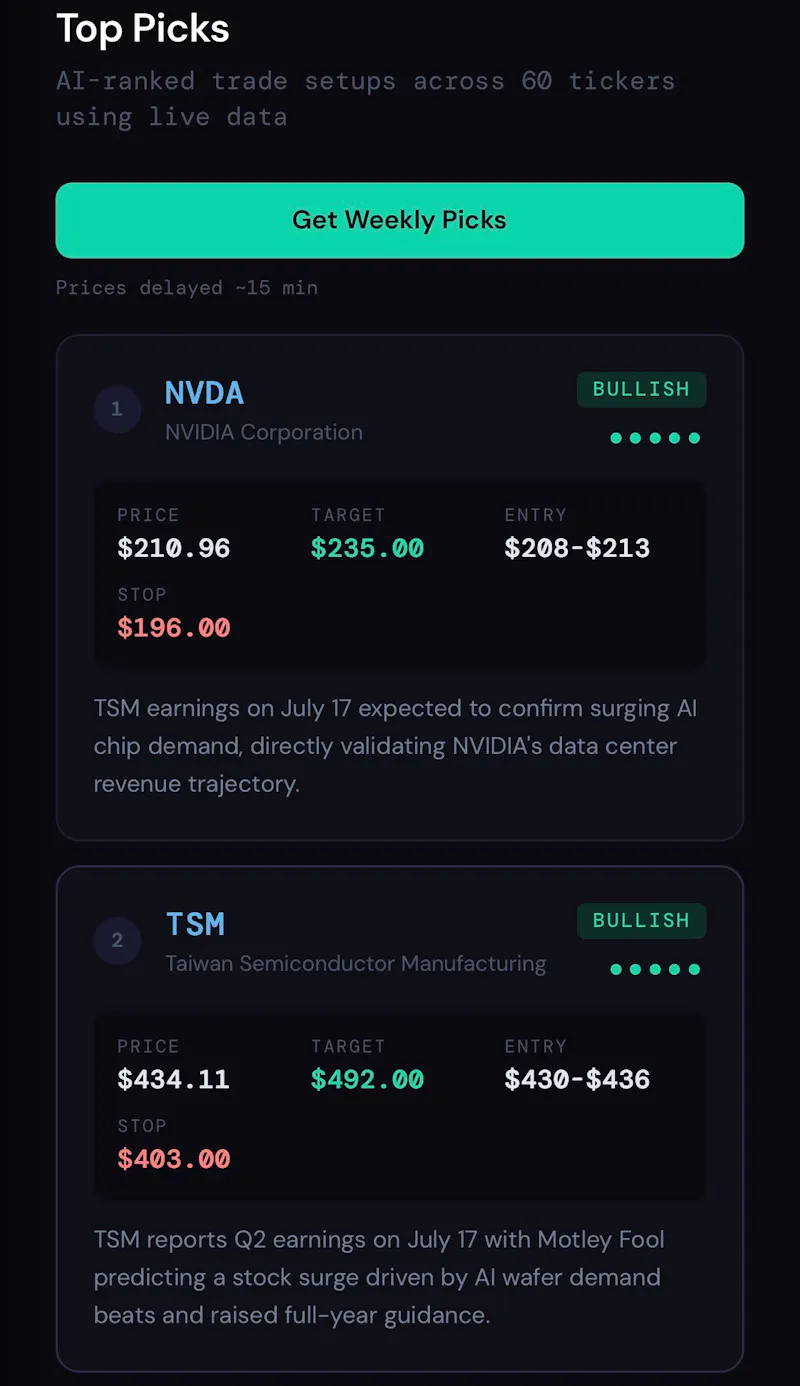Click the BULLISH badge on TSM card
800x1386 pixels.
tap(642, 921)
